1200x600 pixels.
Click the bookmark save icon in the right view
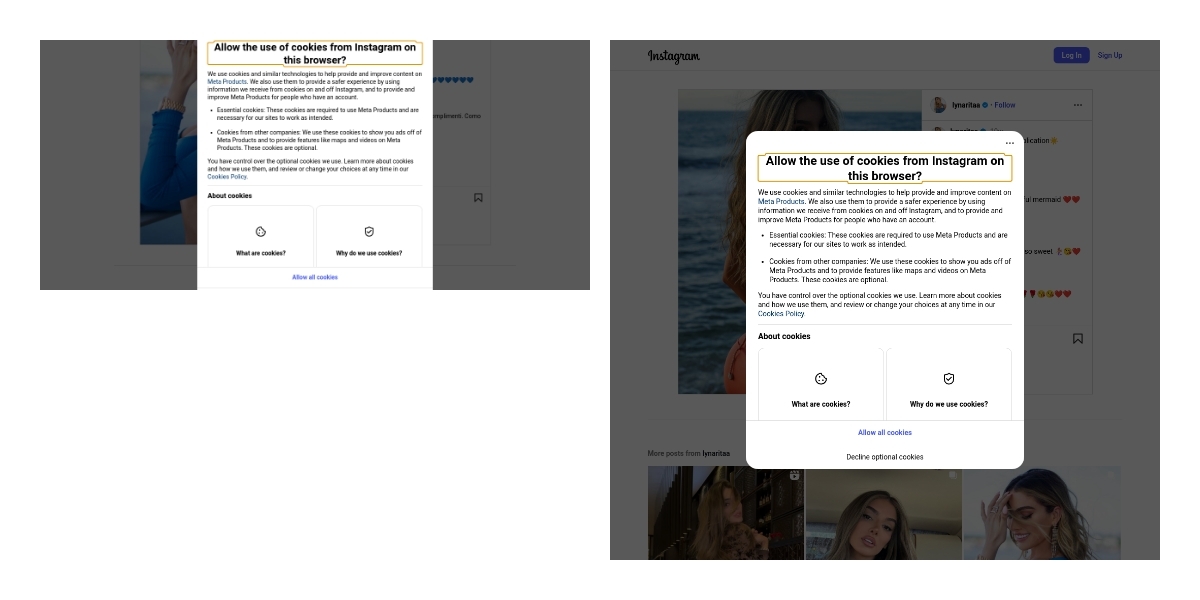coord(1078,339)
